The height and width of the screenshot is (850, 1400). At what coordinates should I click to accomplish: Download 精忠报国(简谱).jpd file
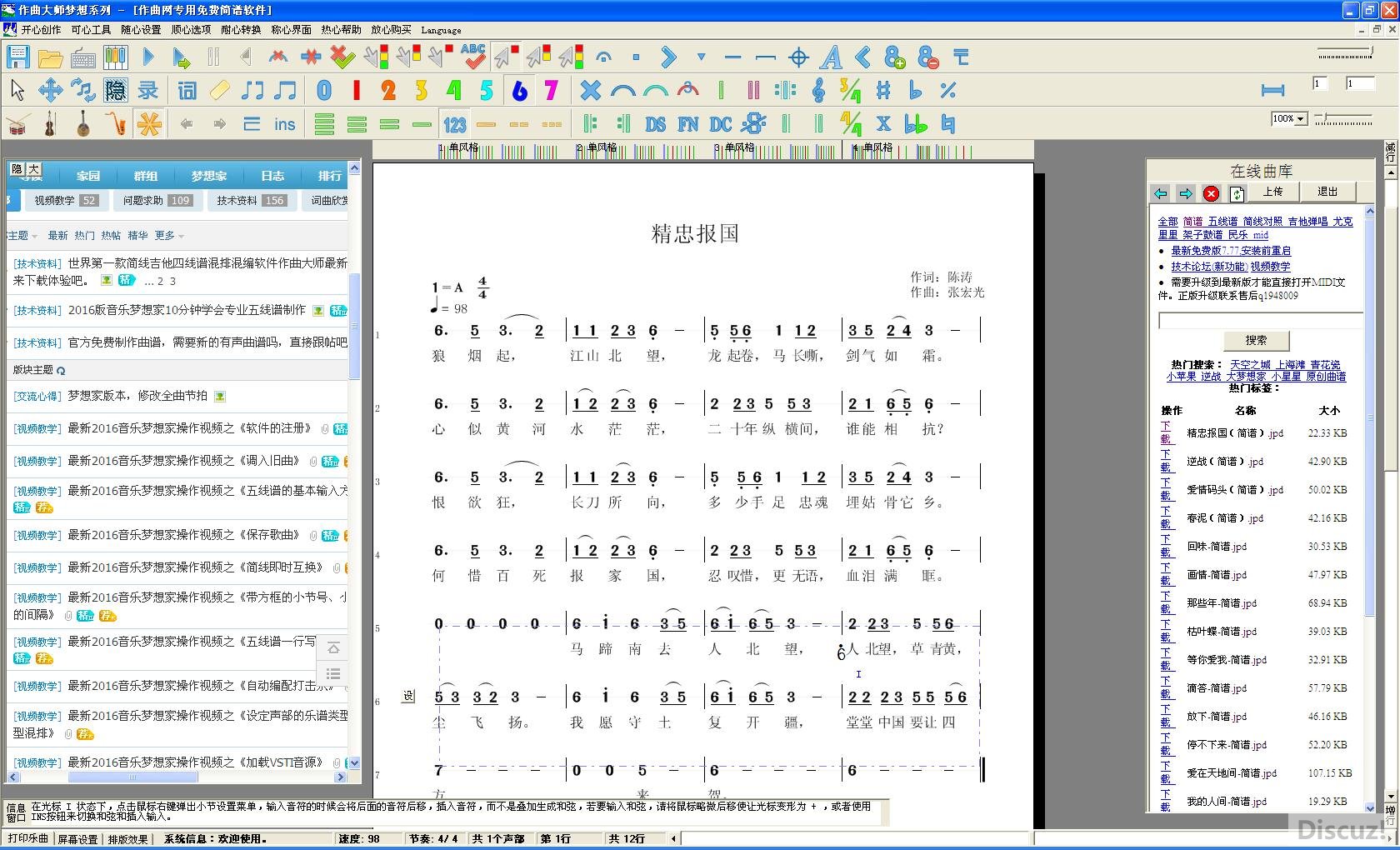pyautogui.click(x=1166, y=433)
